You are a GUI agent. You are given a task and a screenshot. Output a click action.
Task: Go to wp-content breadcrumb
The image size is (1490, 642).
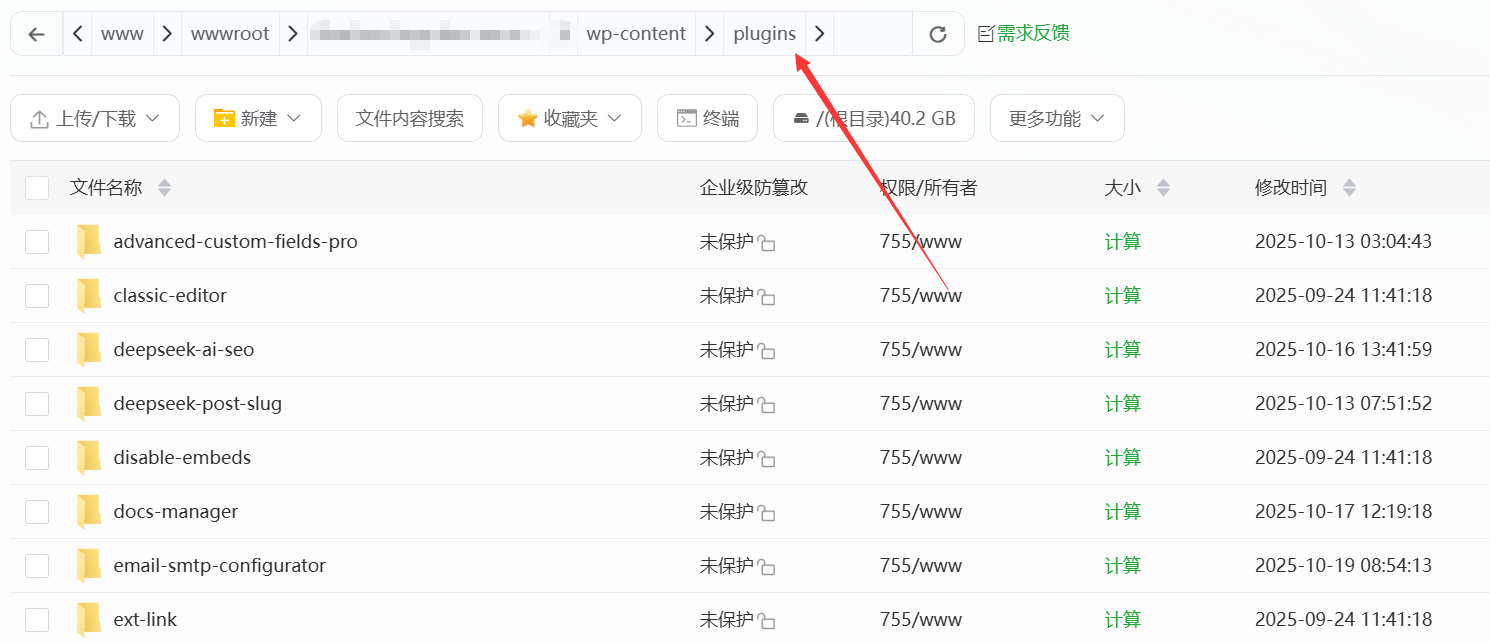[x=636, y=34]
